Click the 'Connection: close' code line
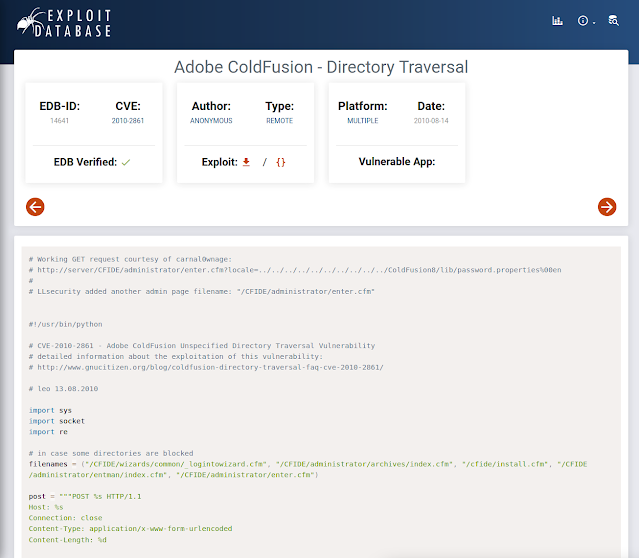The image size is (639, 558). [66, 518]
